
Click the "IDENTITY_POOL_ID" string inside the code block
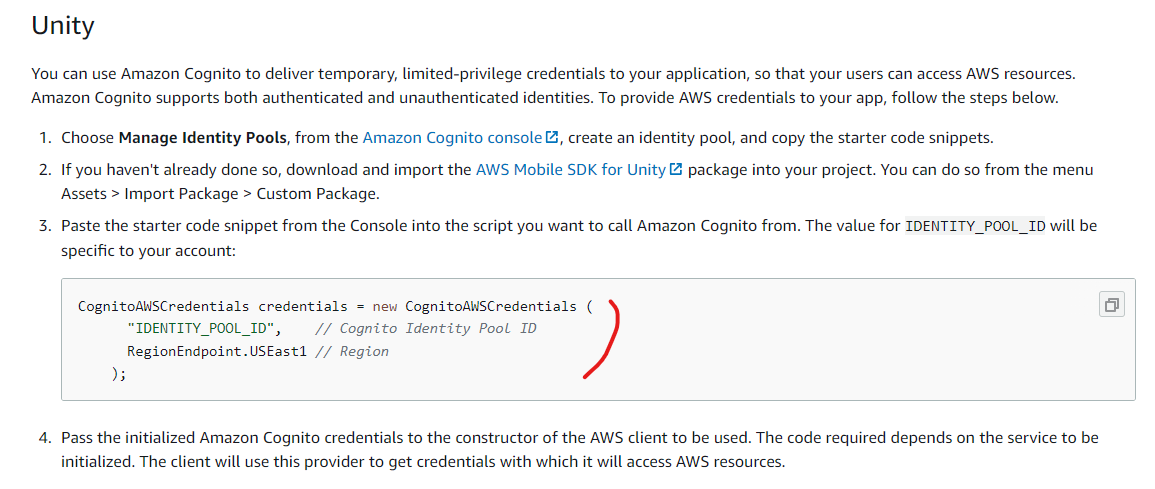pyautogui.click(x=204, y=328)
